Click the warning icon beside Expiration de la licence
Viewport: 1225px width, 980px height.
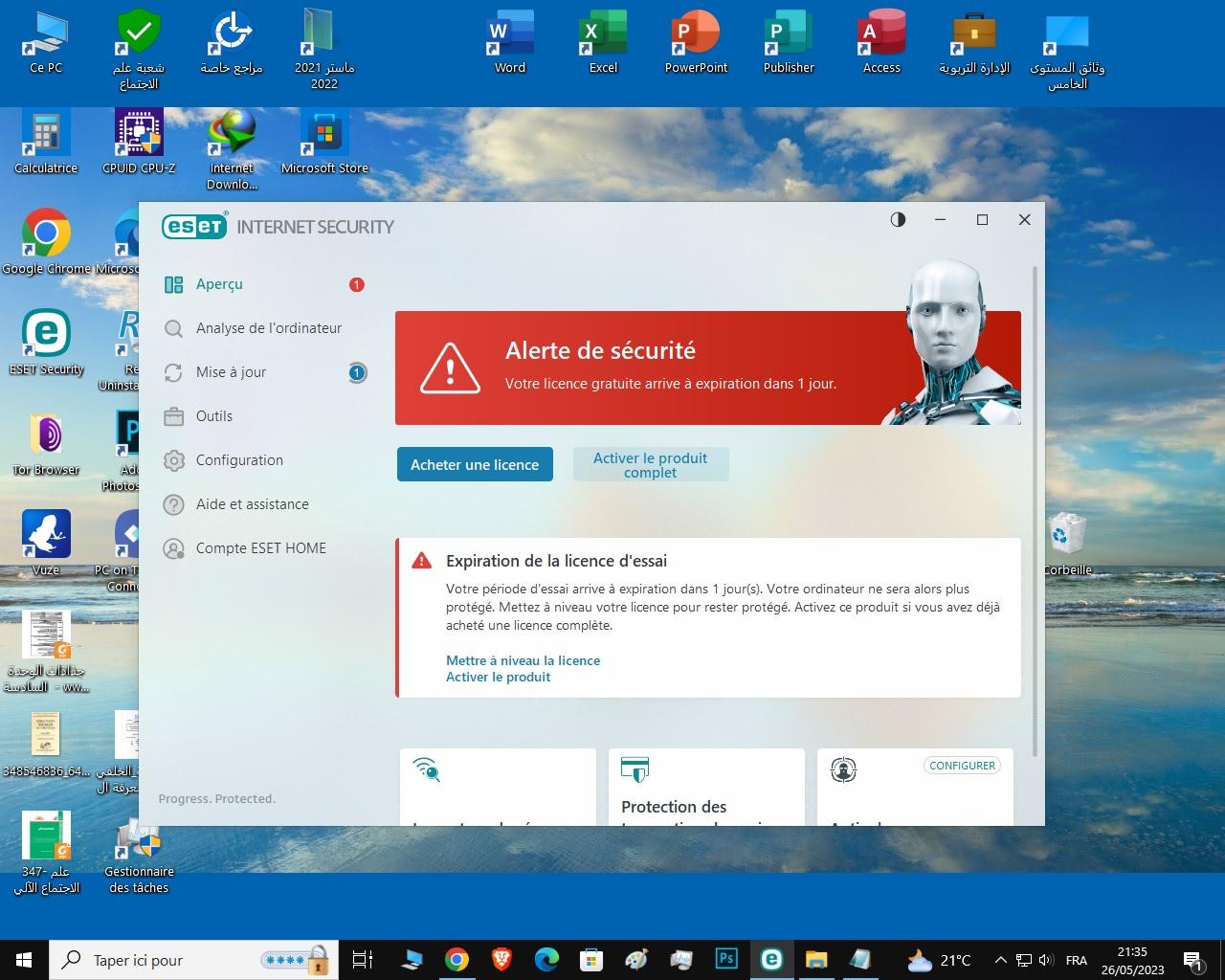click(421, 561)
